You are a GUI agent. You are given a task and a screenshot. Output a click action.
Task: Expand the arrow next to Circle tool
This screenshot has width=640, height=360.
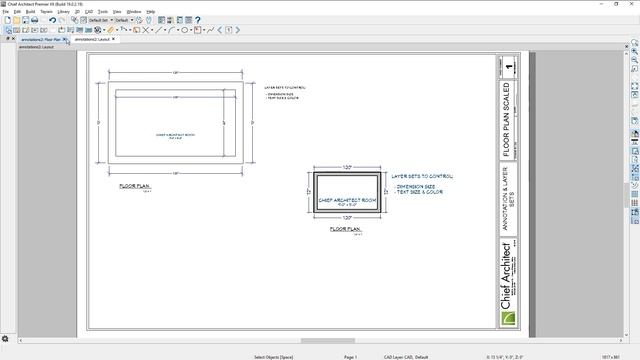coord(191,30)
